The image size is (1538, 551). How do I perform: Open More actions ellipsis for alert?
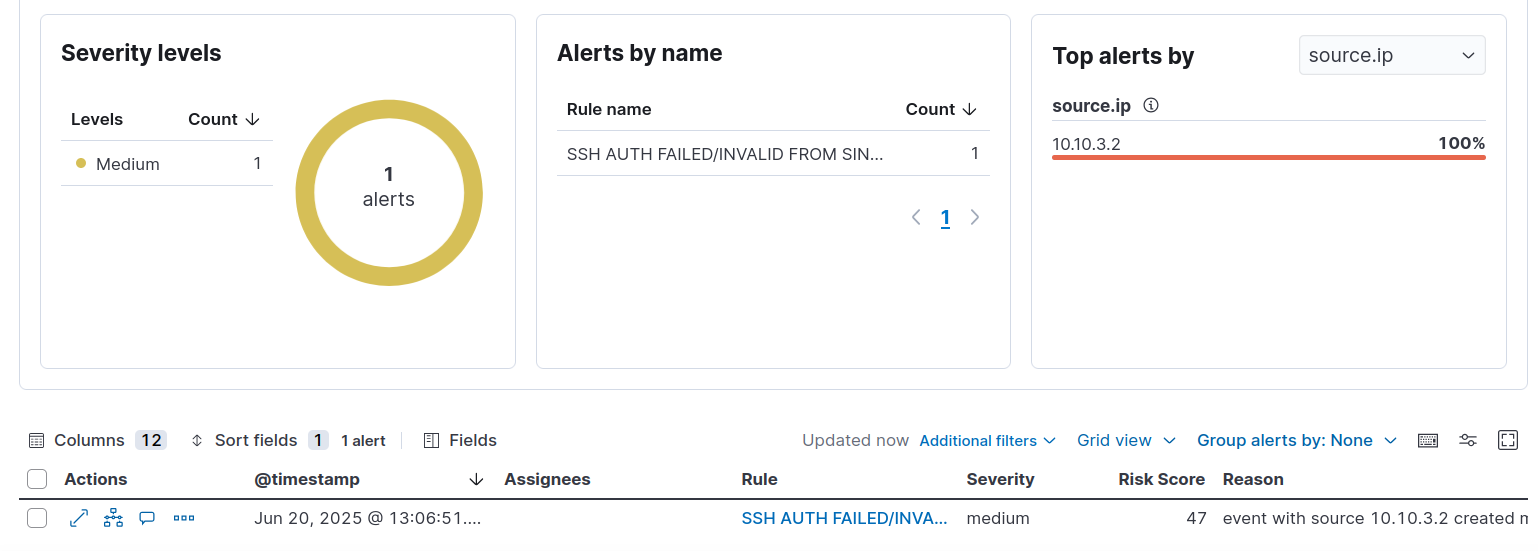[183, 518]
